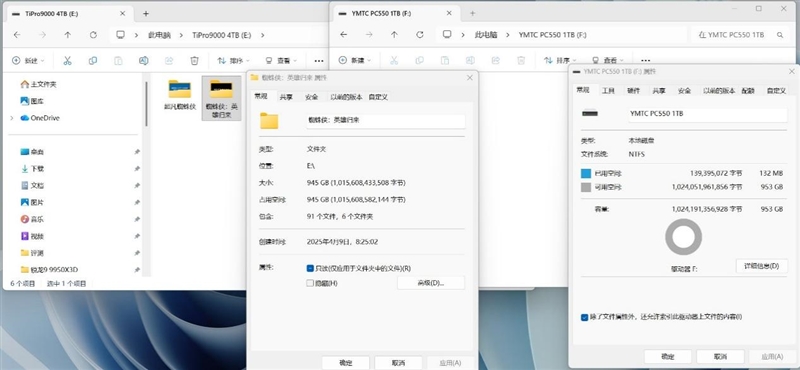Open 主文件夹 (Home) in the sidebar
The image size is (800, 370).
[x=38, y=84]
